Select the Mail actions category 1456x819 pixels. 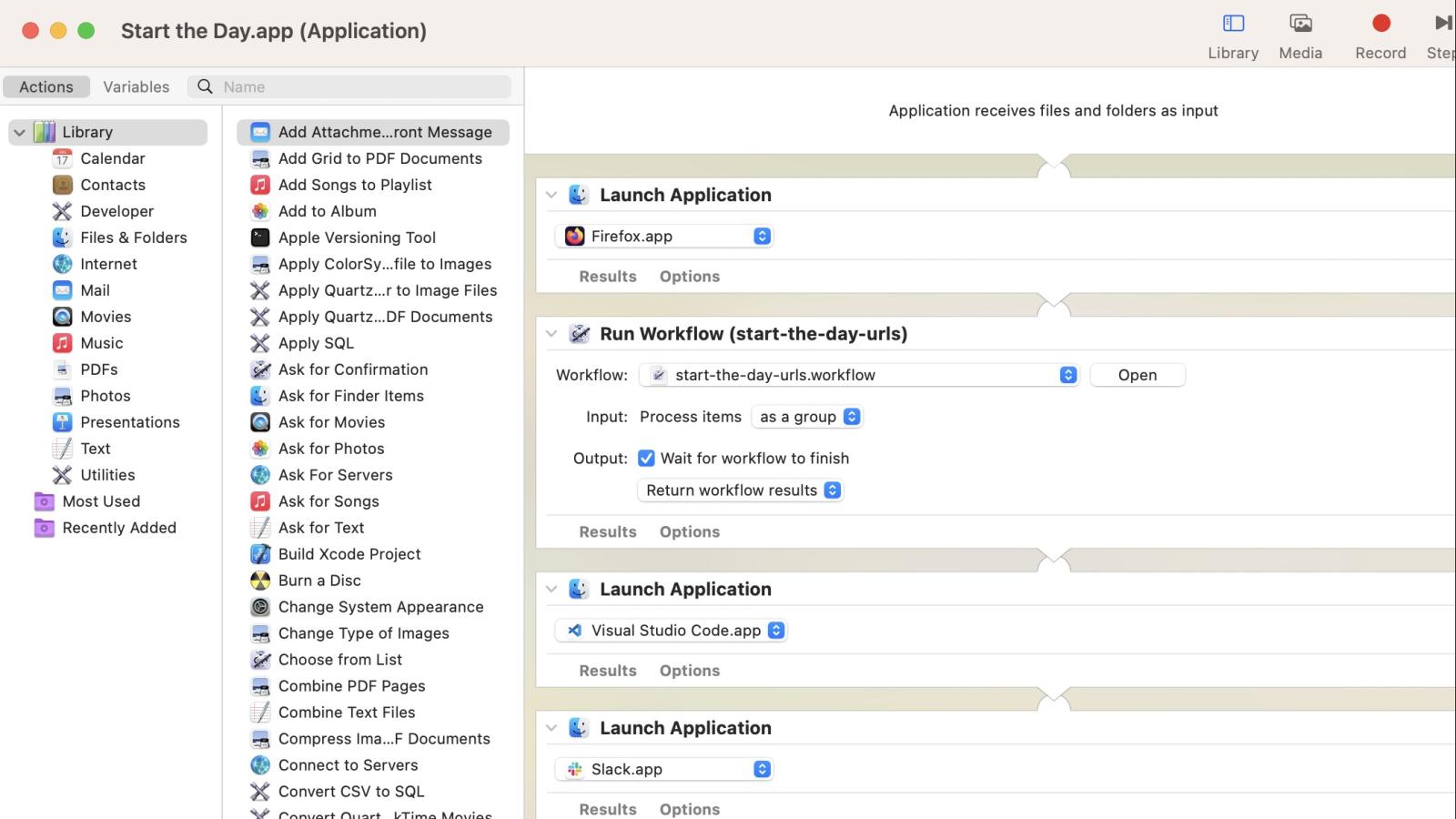[x=94, y=289]
